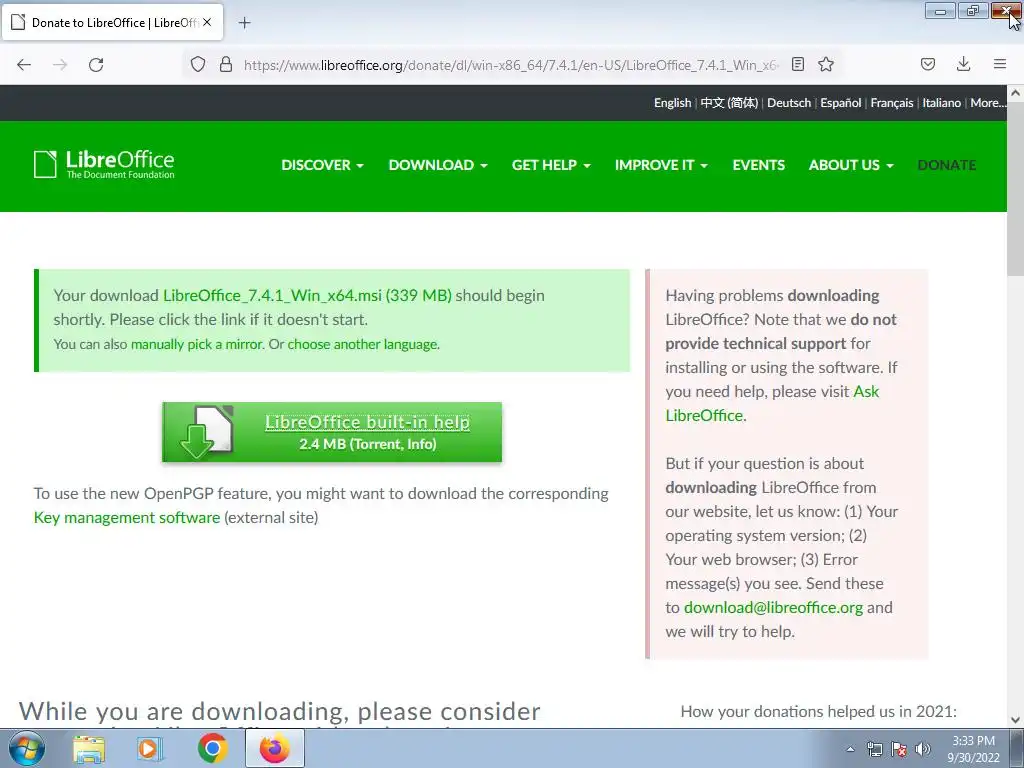
Task: Go back using the browser back arrow
Action: pos(24,65)
